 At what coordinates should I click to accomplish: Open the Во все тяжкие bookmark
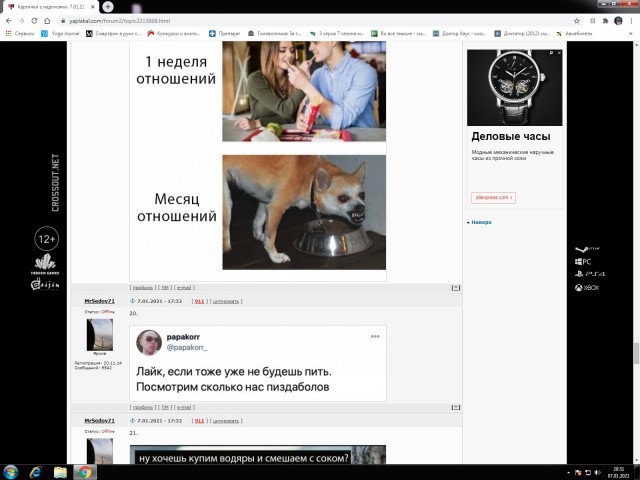click(x=398, y=33)
